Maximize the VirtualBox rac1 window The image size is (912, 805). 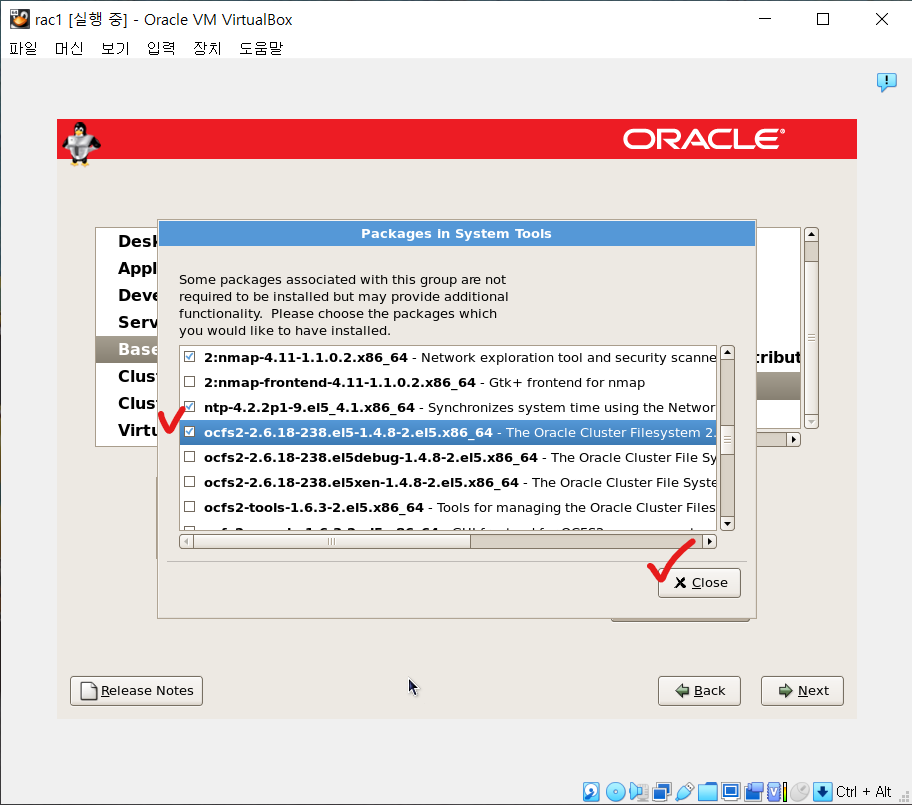tap(822, 19)
